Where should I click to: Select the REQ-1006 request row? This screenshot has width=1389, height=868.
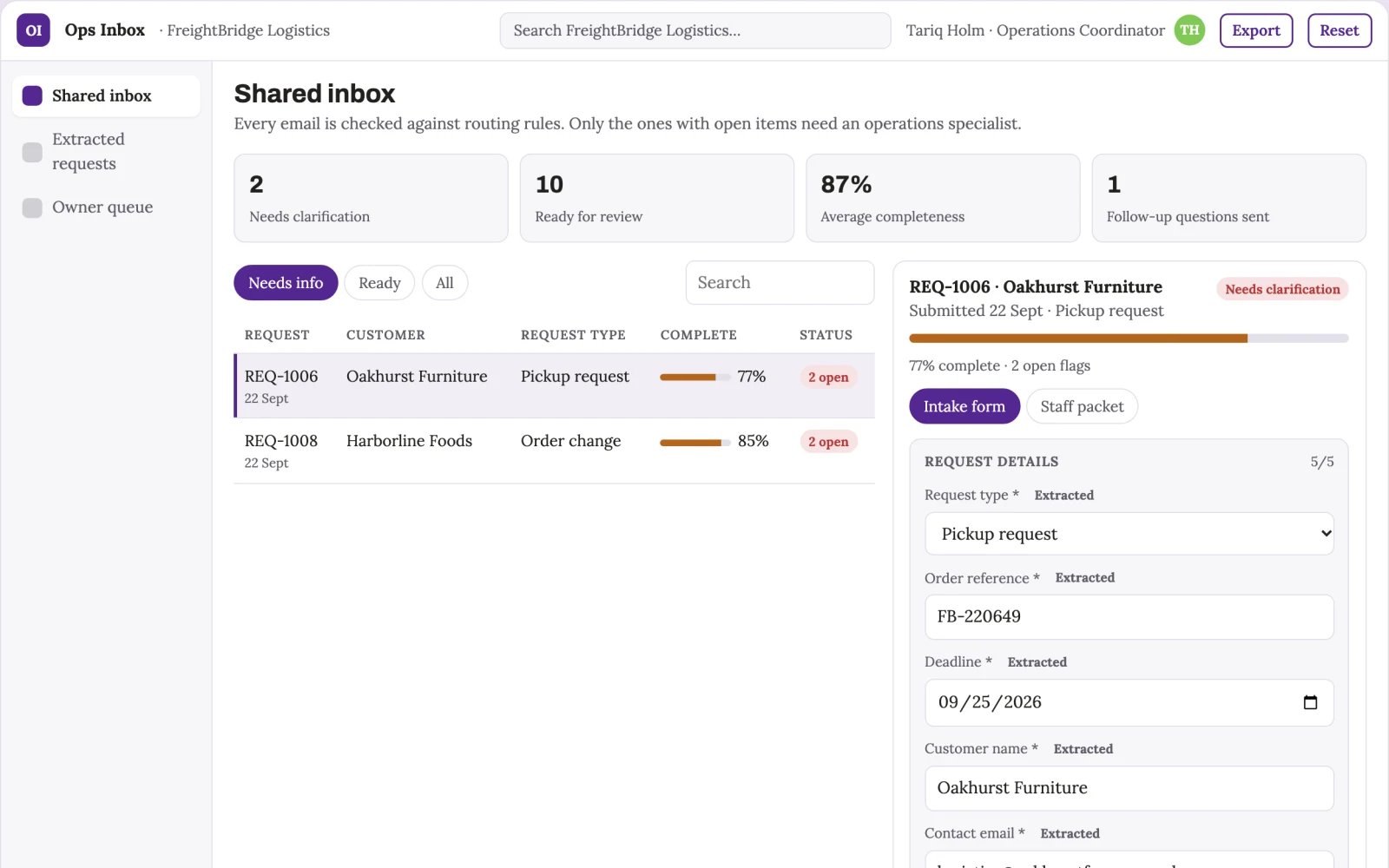coord(554,386)
